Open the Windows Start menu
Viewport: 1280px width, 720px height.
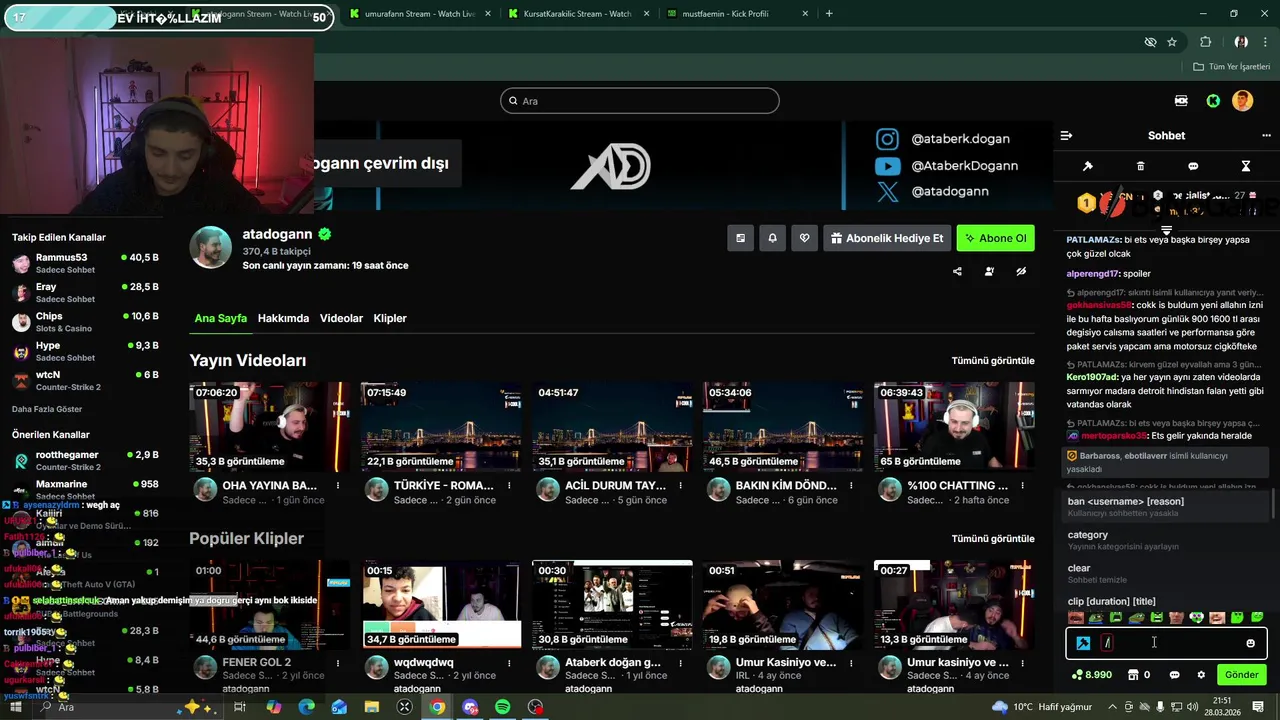(x=15, y=707)
